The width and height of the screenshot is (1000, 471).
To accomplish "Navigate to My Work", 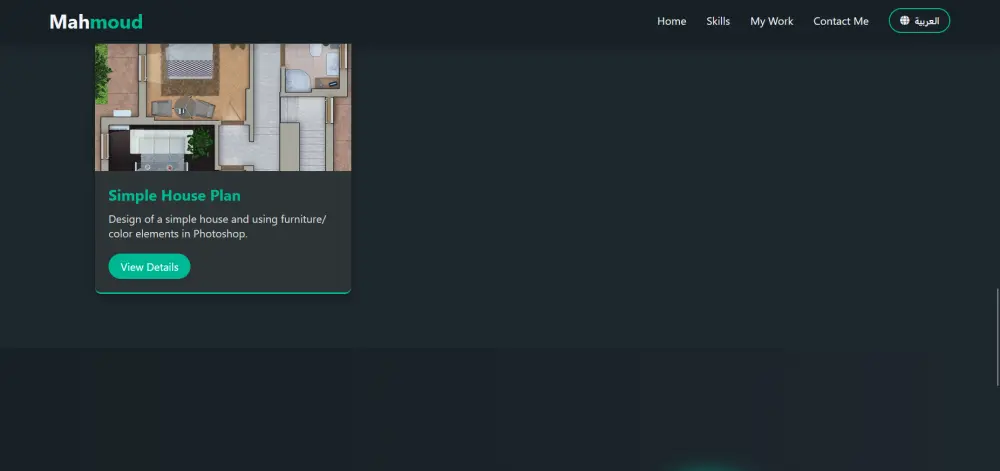I will (772, 21).
